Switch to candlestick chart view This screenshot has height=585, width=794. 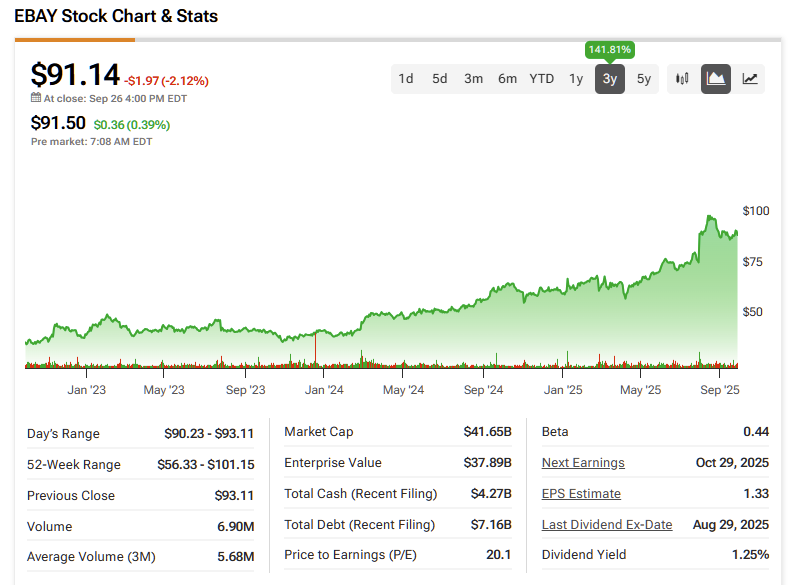(682, 79)
